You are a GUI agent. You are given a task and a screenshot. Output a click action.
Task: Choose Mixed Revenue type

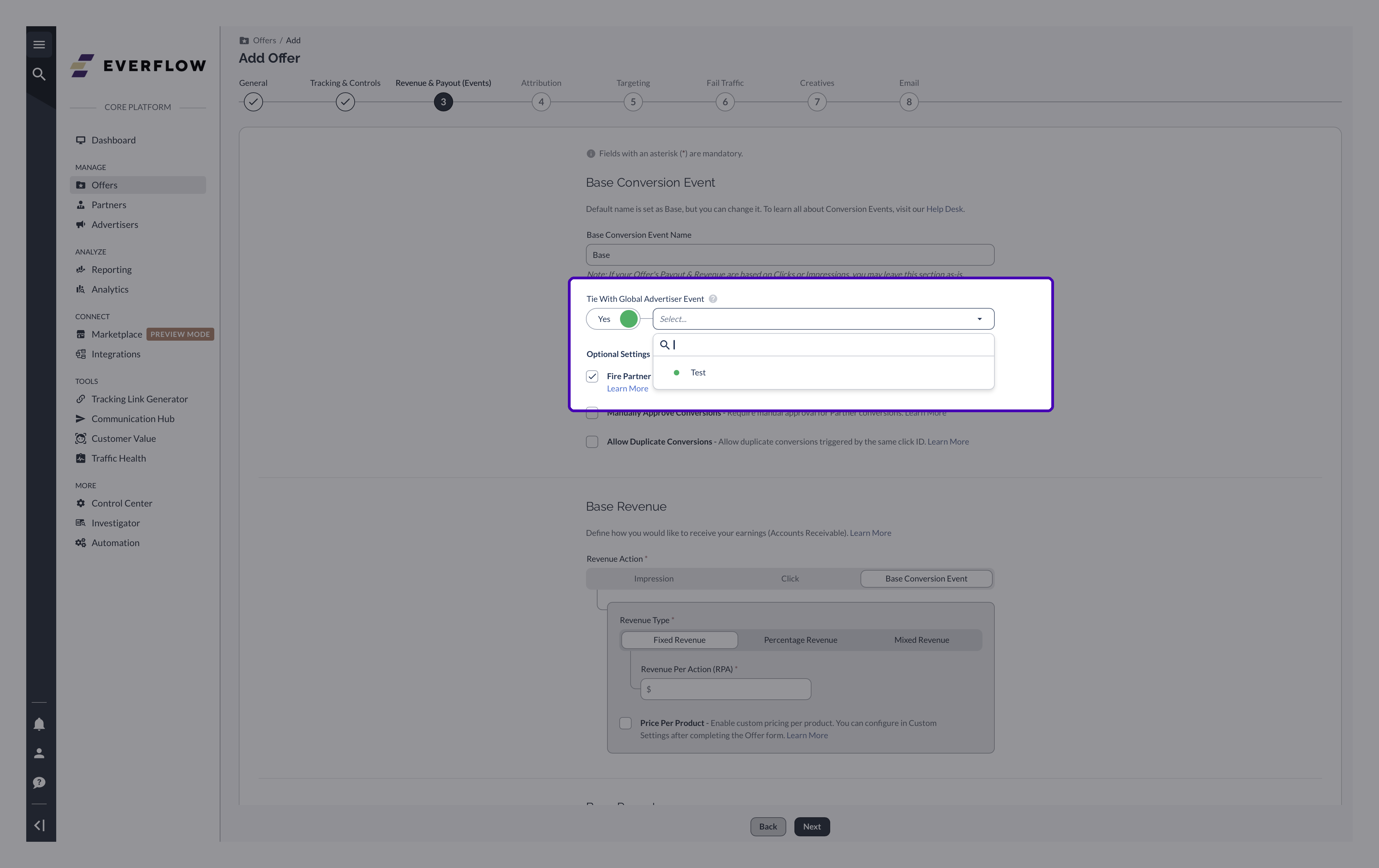pos(921,640)
